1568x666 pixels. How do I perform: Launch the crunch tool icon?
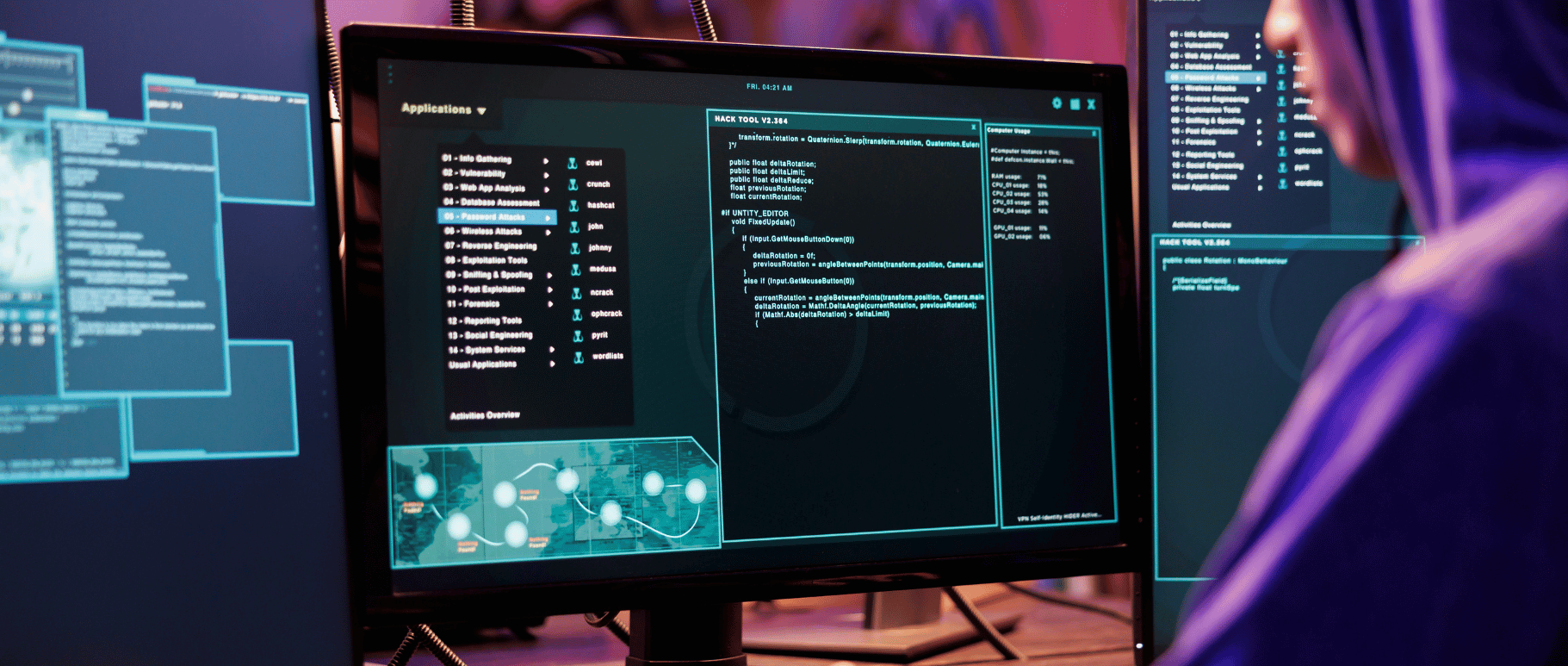pos(573,184)
